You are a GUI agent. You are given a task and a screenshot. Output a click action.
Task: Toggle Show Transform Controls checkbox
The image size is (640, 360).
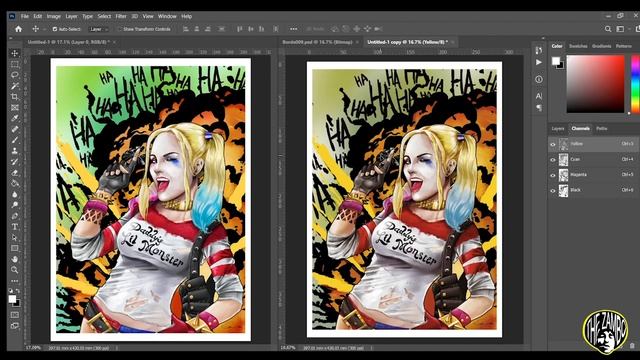pos(120,29)
